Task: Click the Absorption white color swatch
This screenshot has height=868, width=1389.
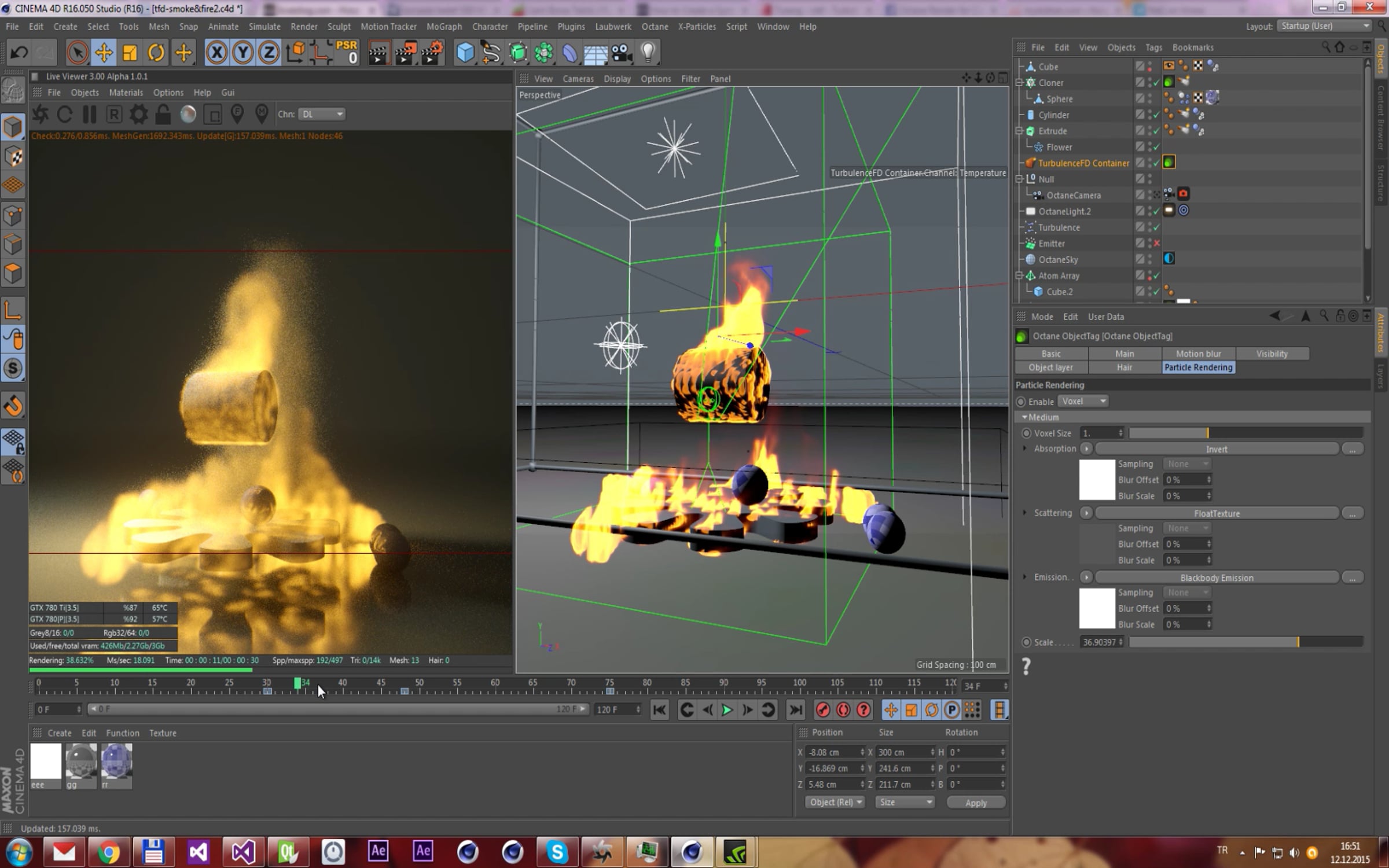Action: point(1097,480)
